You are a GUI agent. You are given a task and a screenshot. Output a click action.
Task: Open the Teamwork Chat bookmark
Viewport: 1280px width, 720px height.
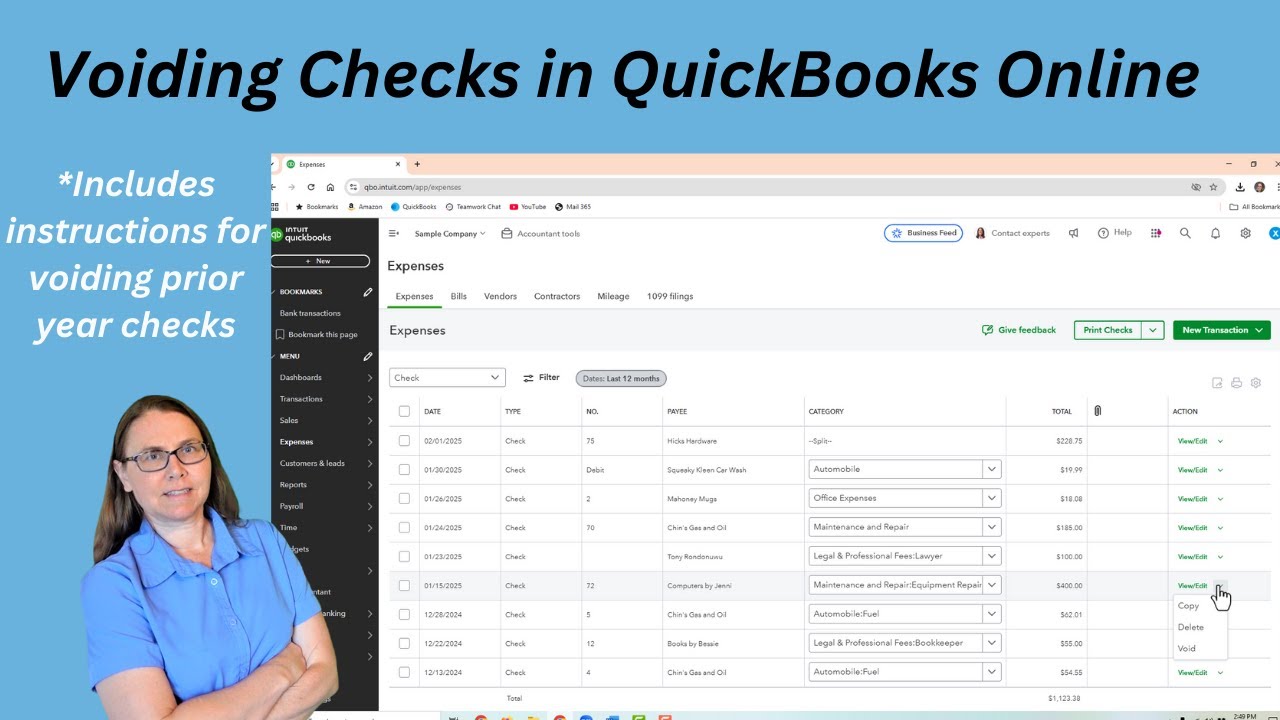[473, 207]
